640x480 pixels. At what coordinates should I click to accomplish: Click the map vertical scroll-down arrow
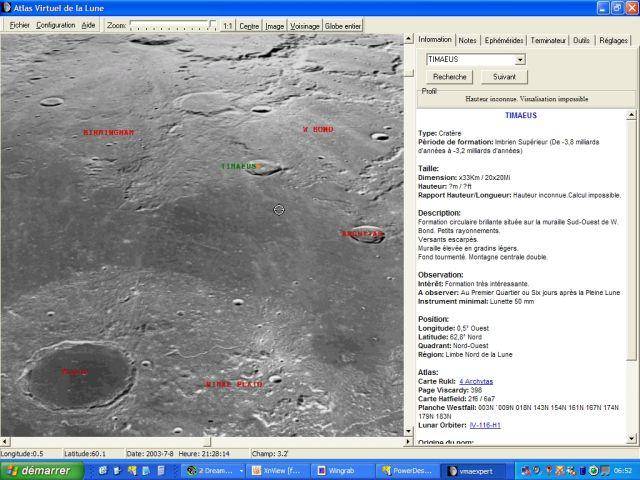tap(409, 431)
